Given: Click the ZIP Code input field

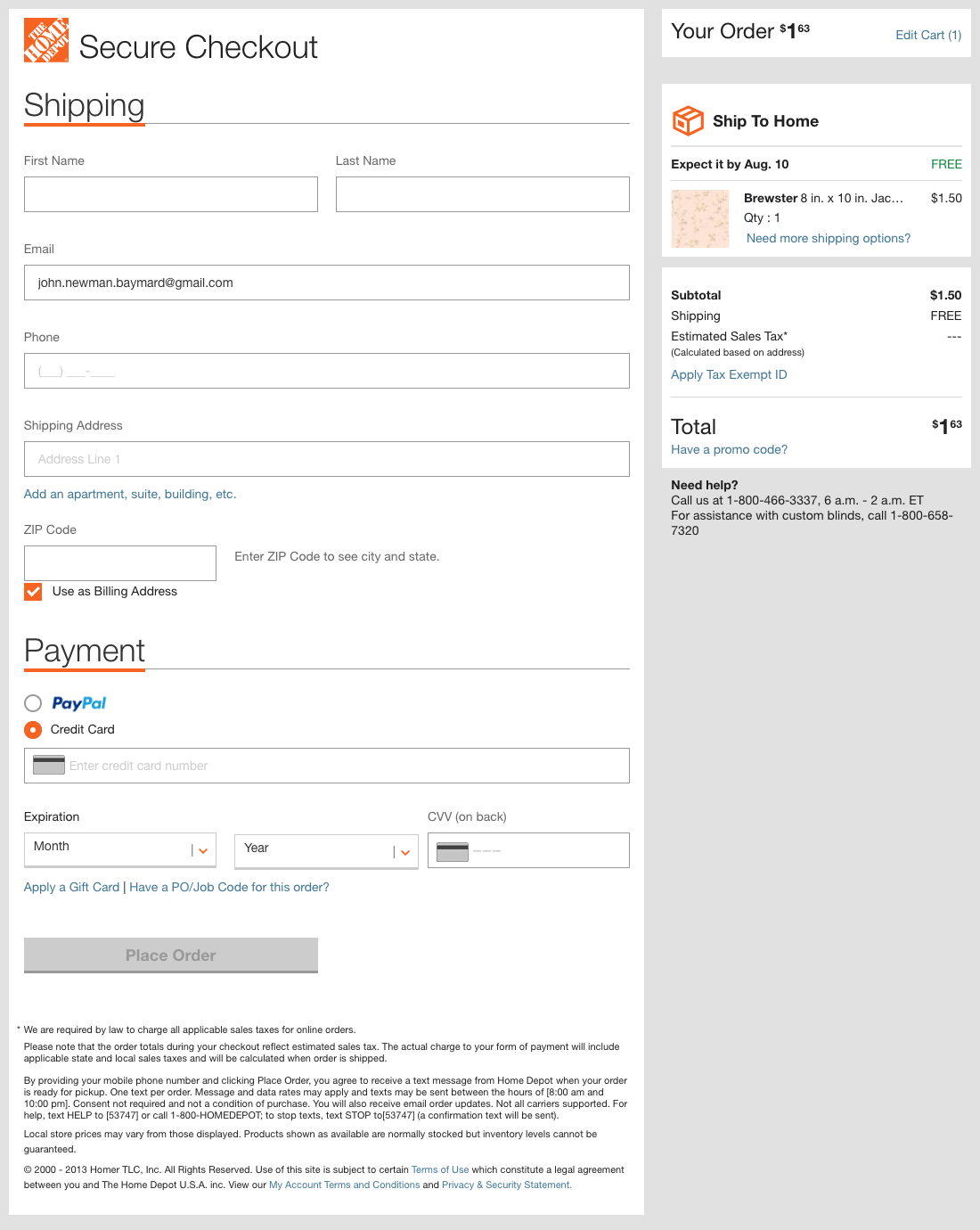Looking at the screenshot, I should (119, 562).
